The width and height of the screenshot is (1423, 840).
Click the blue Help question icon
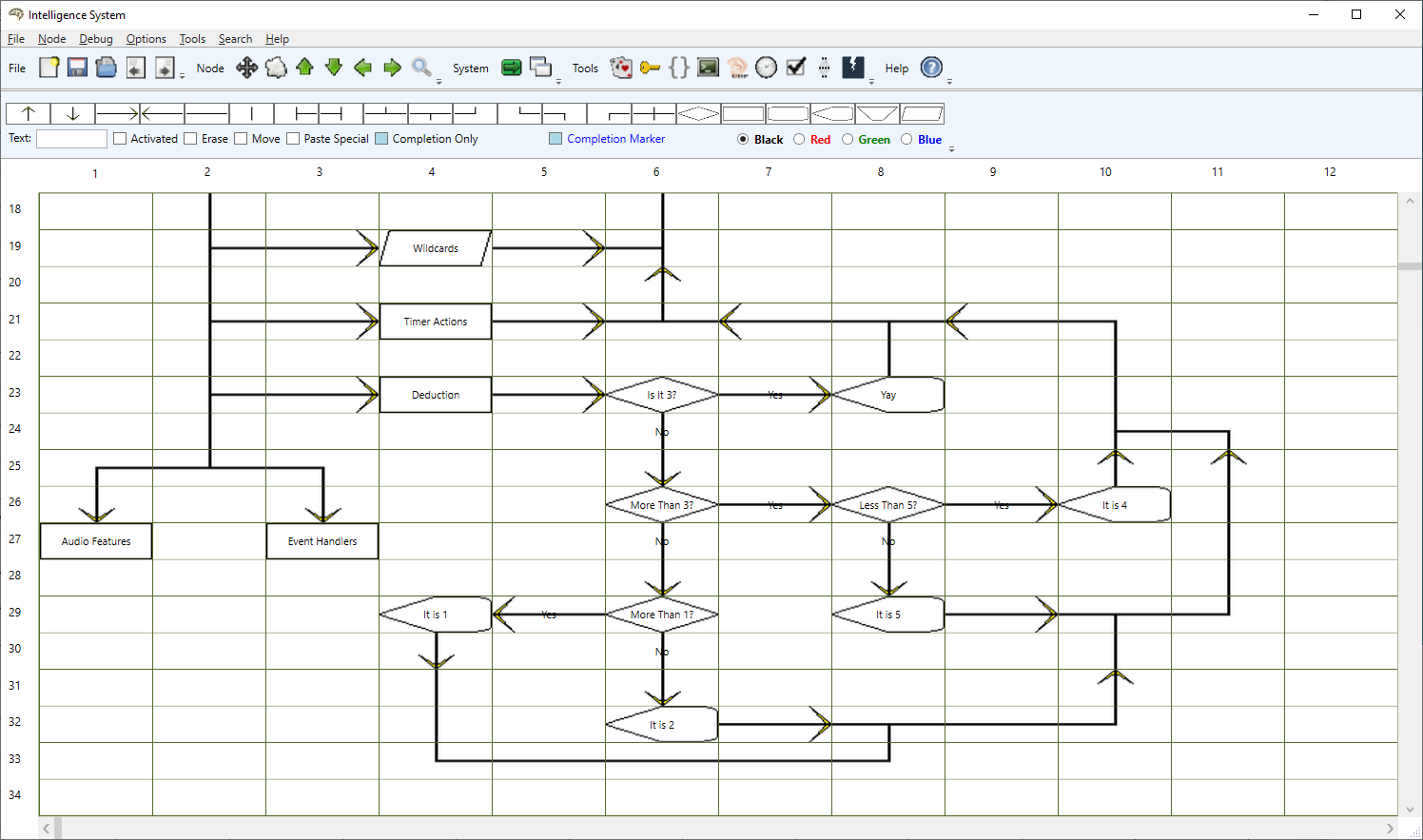click(x=932, y=68)
